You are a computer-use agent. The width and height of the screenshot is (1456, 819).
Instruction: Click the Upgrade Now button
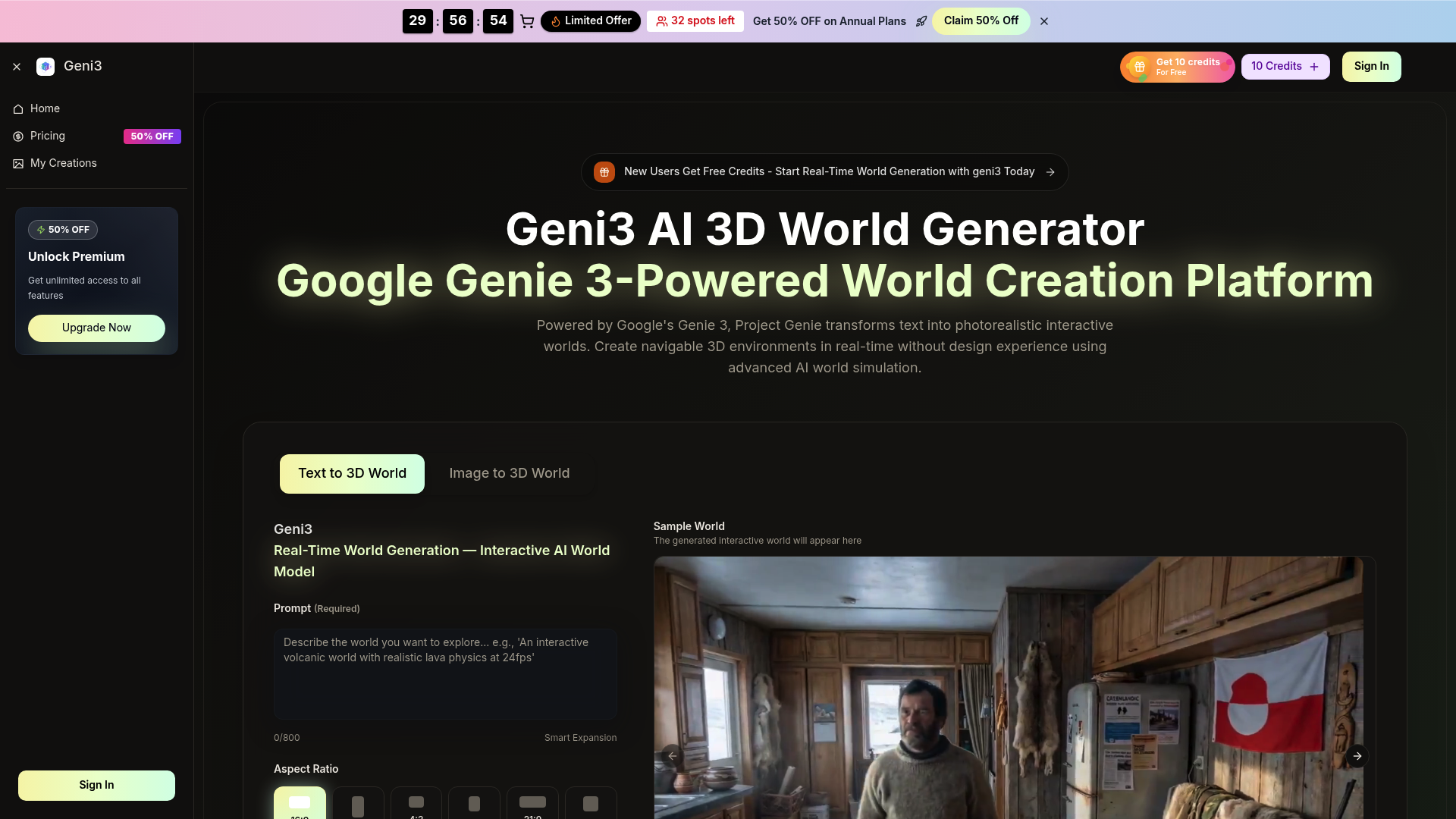(x=96, y=328)
